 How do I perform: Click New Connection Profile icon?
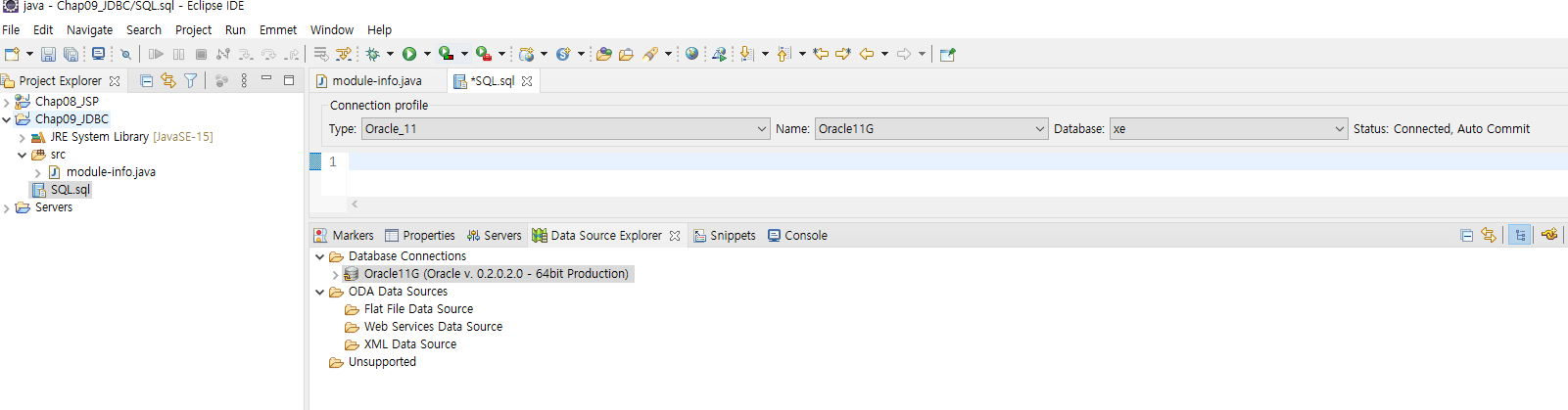tap(1549, 235)
